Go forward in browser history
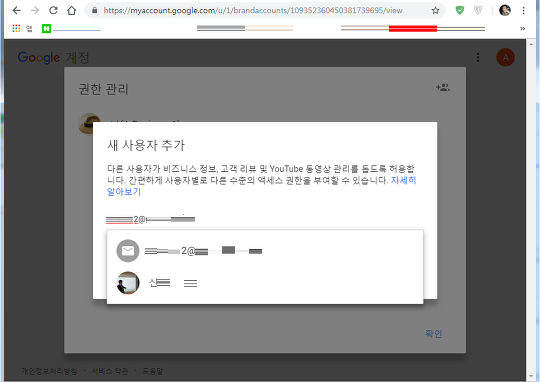The width and height of the screenshot is (540, 382). [35, 11]
